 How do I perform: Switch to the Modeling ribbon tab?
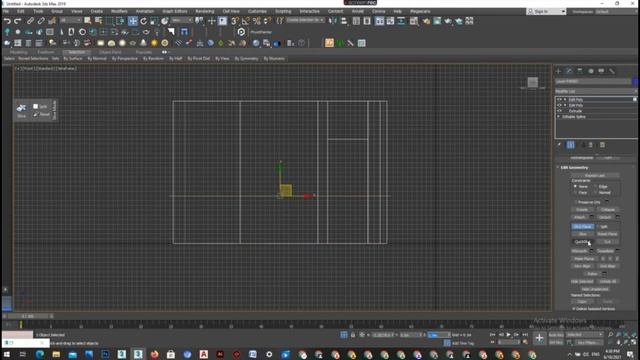pos(18,52)
